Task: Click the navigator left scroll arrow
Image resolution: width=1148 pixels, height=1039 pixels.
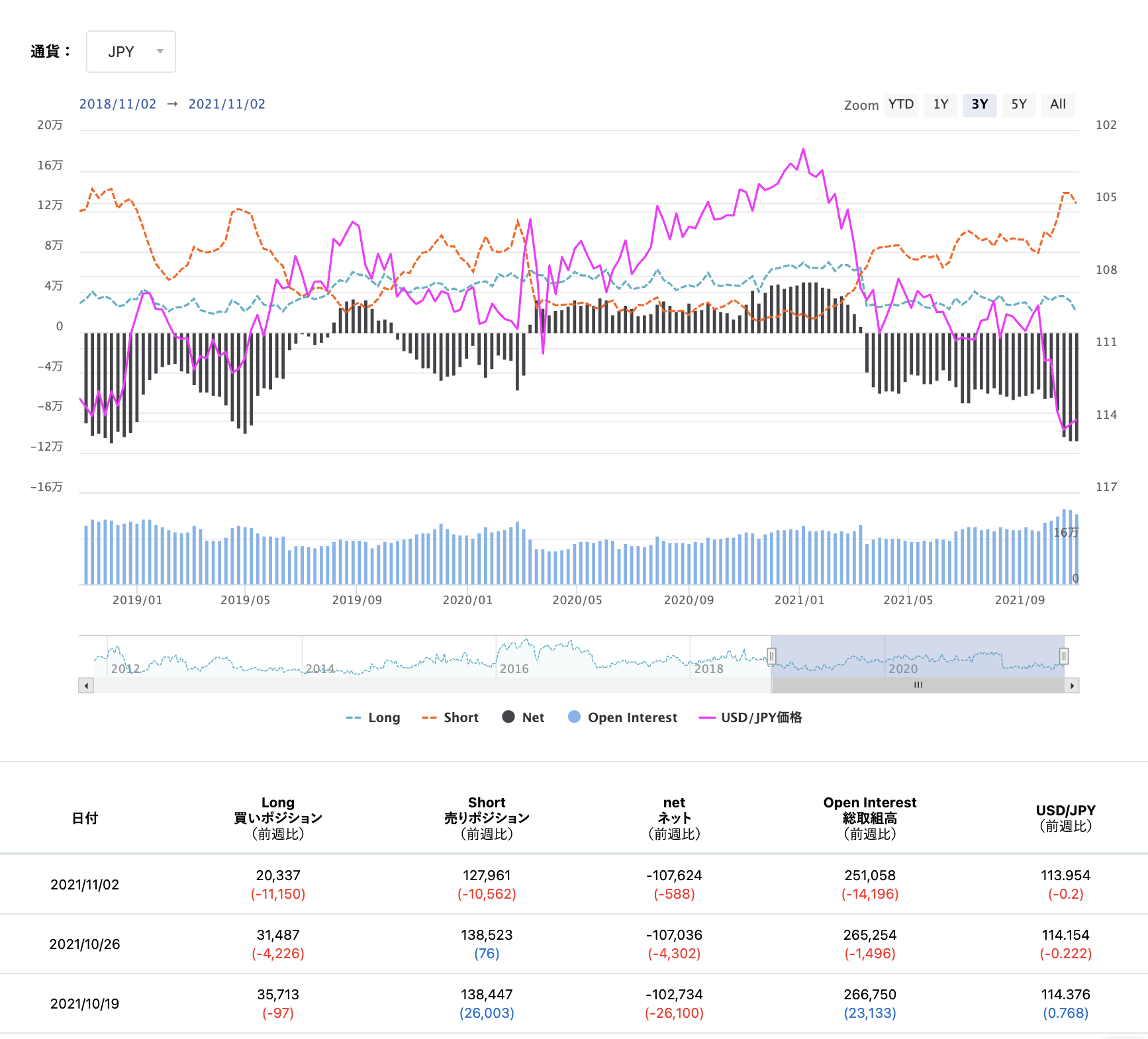Action: click(x=85, y=686)
